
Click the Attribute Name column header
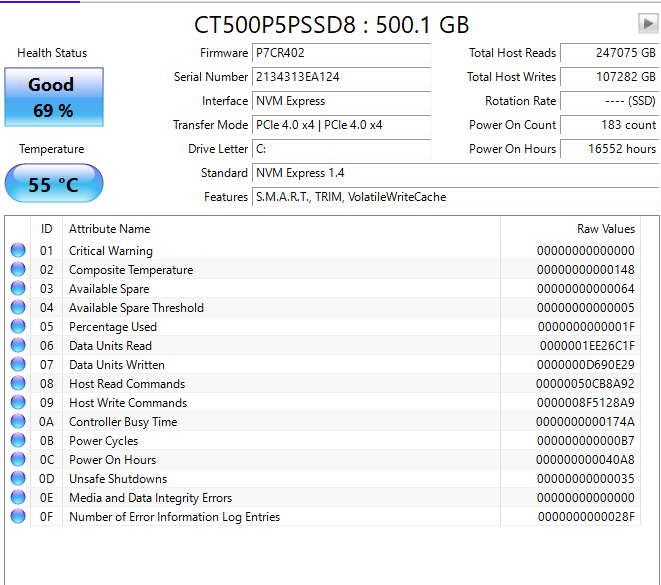(x=281, y=229)
